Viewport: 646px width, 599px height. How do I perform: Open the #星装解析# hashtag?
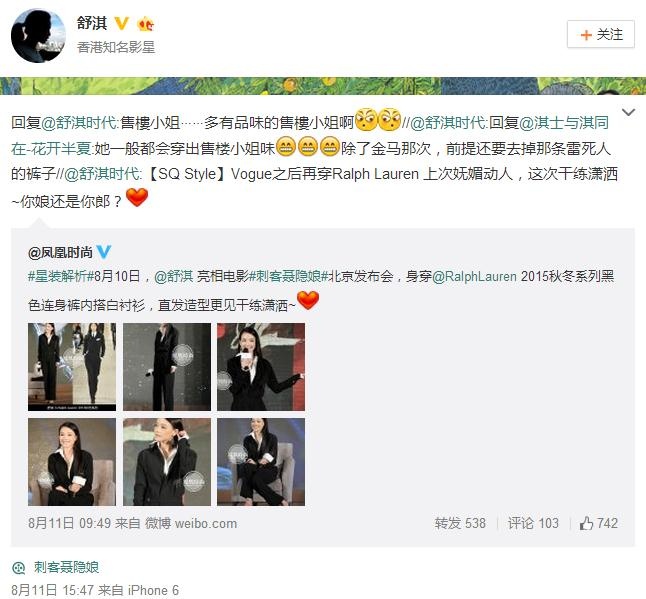tap(58, 276)
